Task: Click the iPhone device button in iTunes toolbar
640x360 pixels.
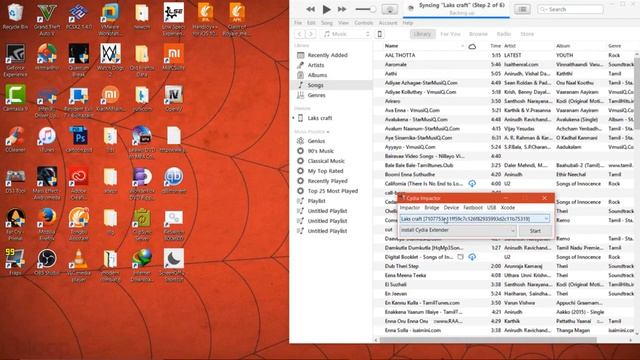Action: (x=380, y=34)
